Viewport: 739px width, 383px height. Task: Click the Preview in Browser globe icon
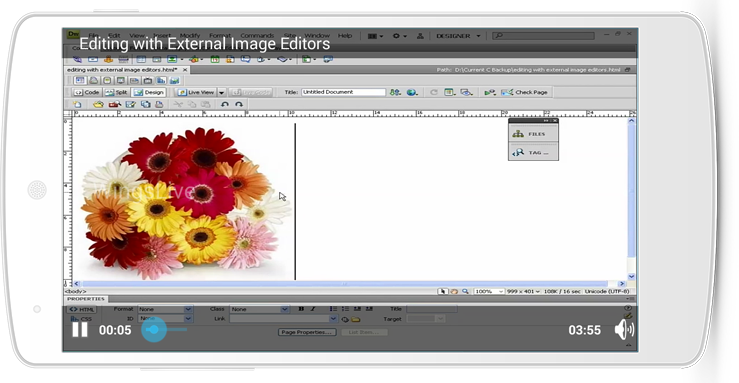(x=412, y=92)
